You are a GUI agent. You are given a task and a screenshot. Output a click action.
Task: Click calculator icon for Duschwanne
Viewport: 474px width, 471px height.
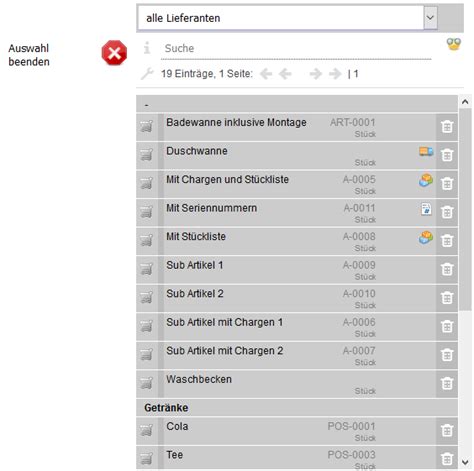point(447,155)
